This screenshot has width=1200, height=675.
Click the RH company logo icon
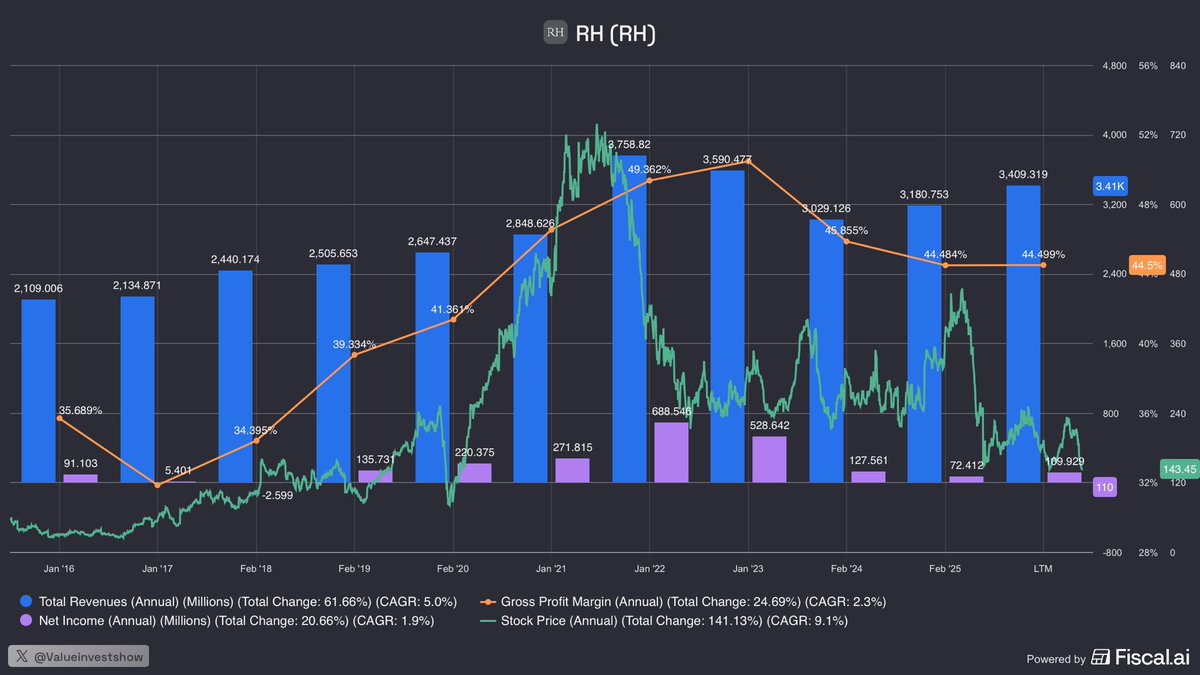555,33
